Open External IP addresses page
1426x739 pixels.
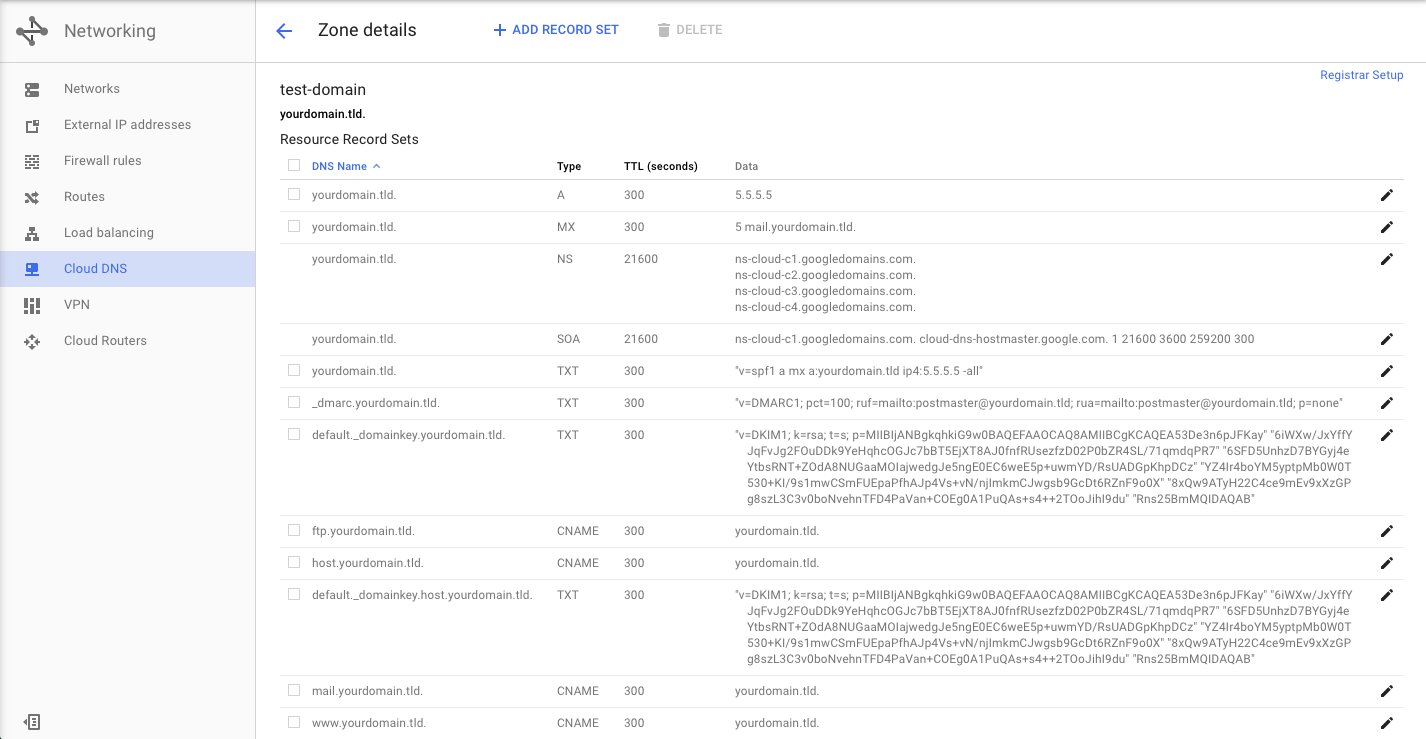click(127, 125)
